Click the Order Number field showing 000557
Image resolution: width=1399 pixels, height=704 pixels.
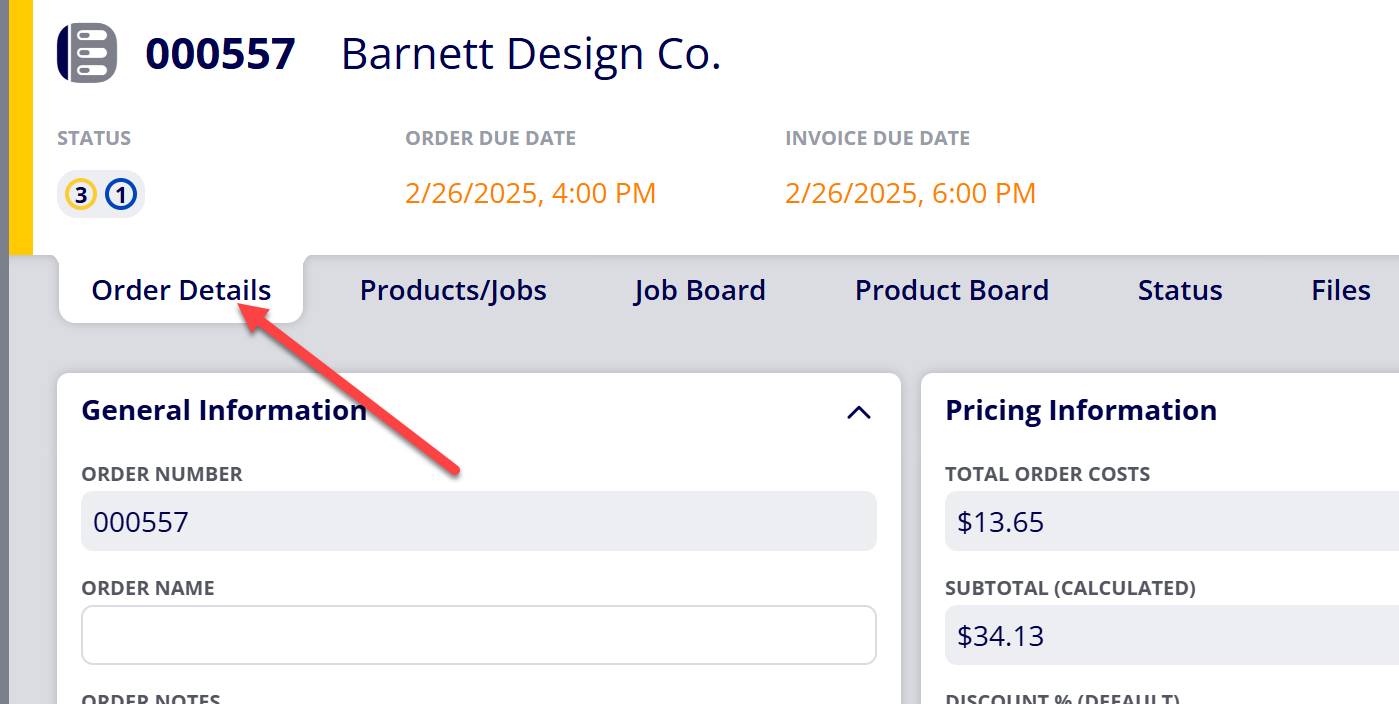[x=479, y=521]
